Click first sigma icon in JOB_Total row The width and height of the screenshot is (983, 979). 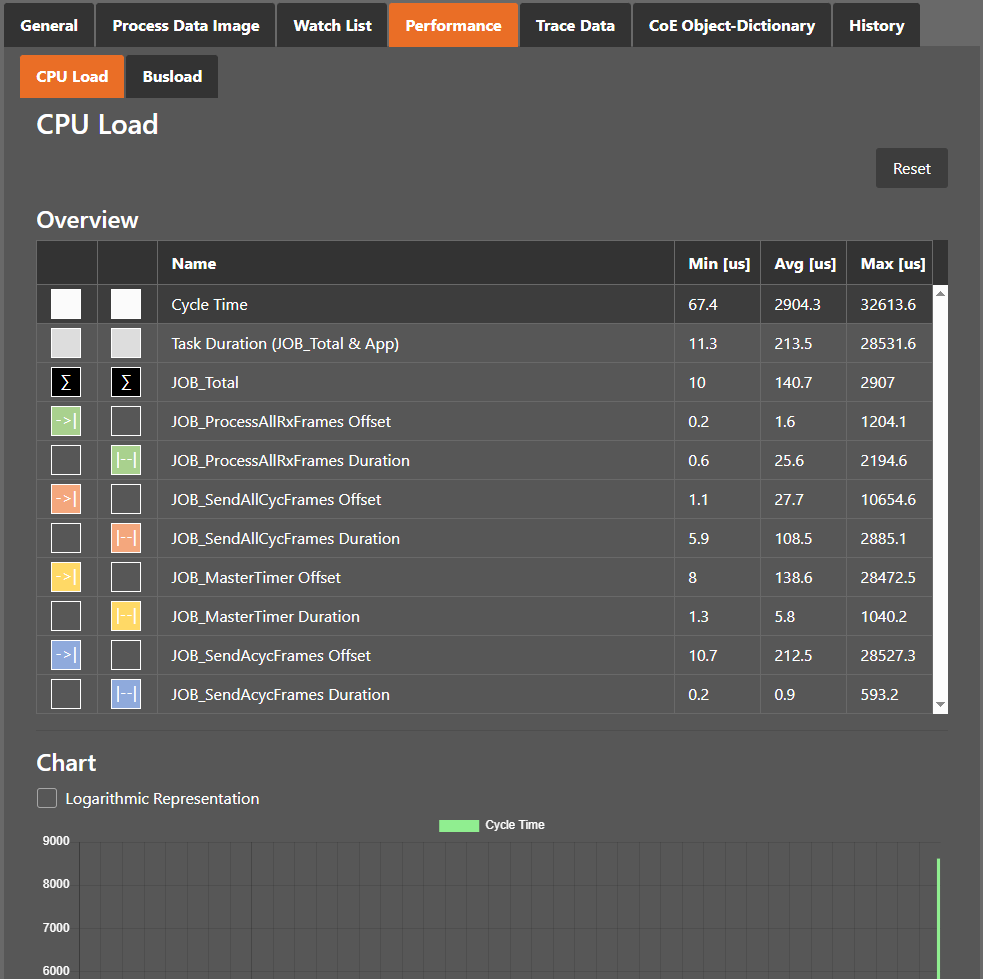66,382
